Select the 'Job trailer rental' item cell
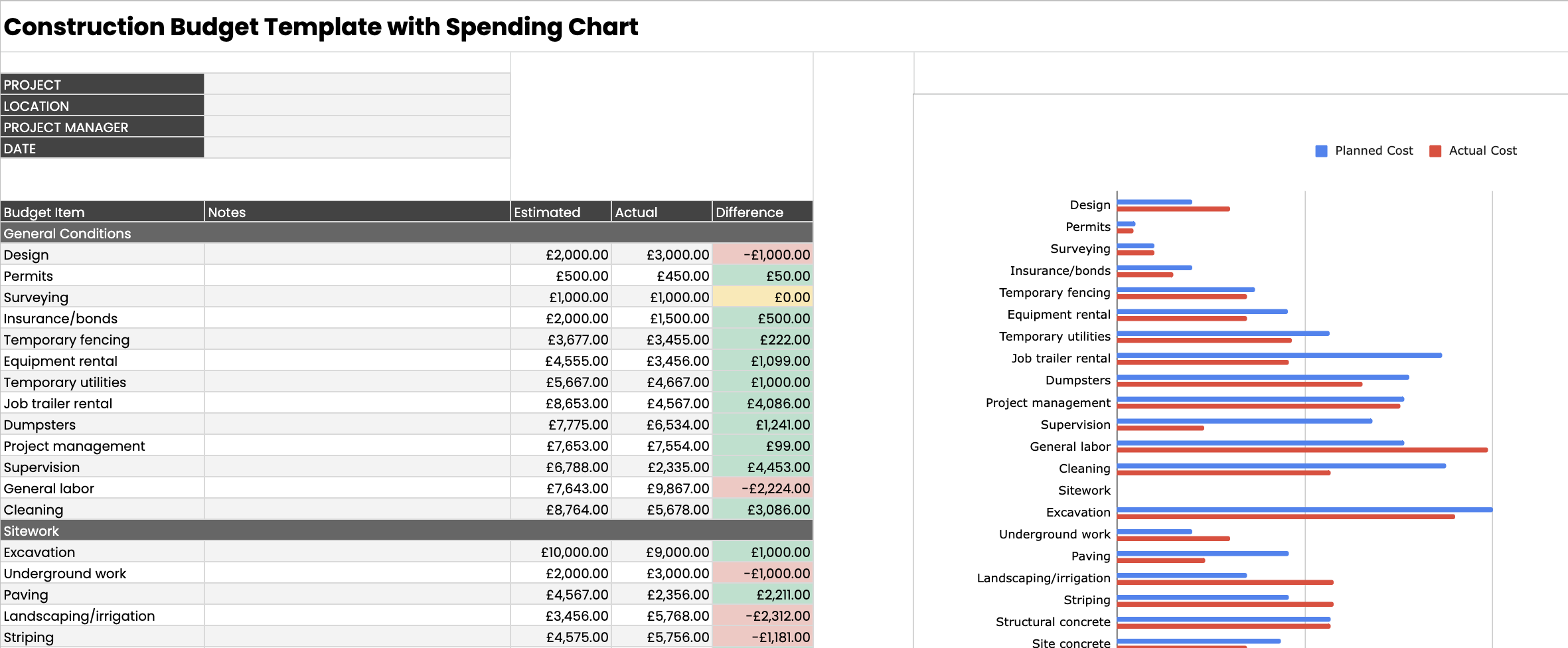This screenshot has width=1568, height=648. 102,403
